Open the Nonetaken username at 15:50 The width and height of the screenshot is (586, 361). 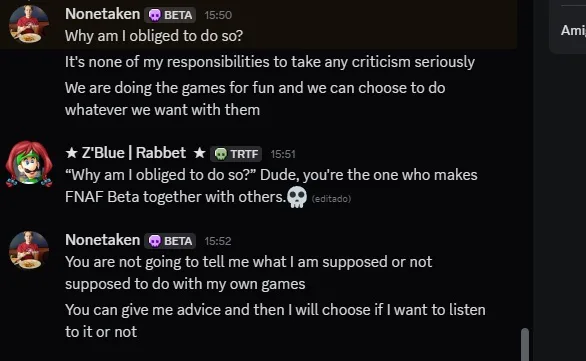click(102, 14)
